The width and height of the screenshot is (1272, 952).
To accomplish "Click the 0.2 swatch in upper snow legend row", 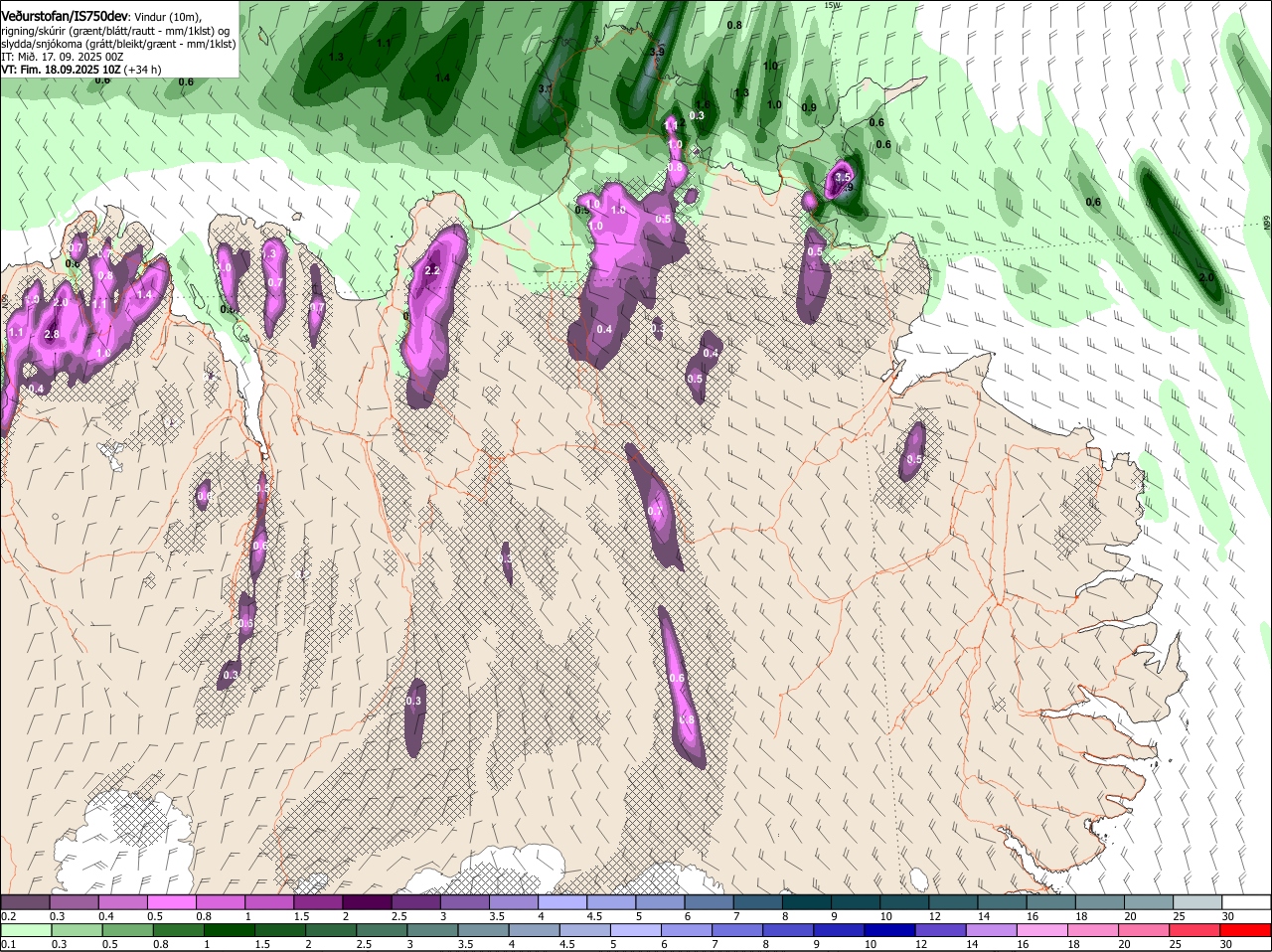I will tap(25, 901).
